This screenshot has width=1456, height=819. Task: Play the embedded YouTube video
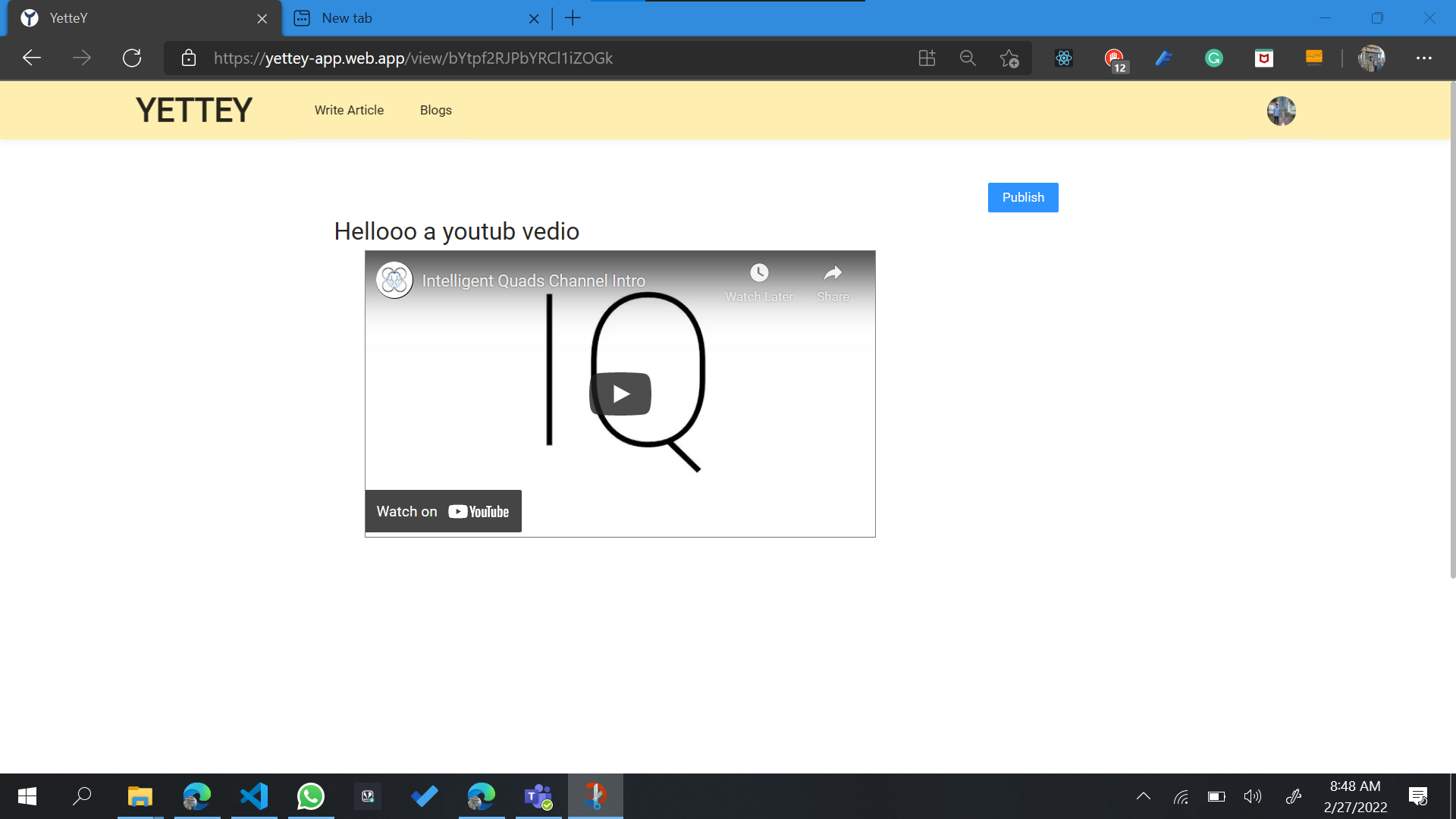(620, 394)
